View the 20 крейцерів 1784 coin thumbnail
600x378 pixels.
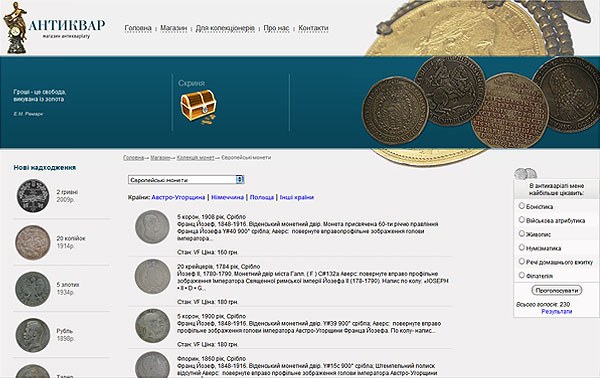[x=152, y=277]
